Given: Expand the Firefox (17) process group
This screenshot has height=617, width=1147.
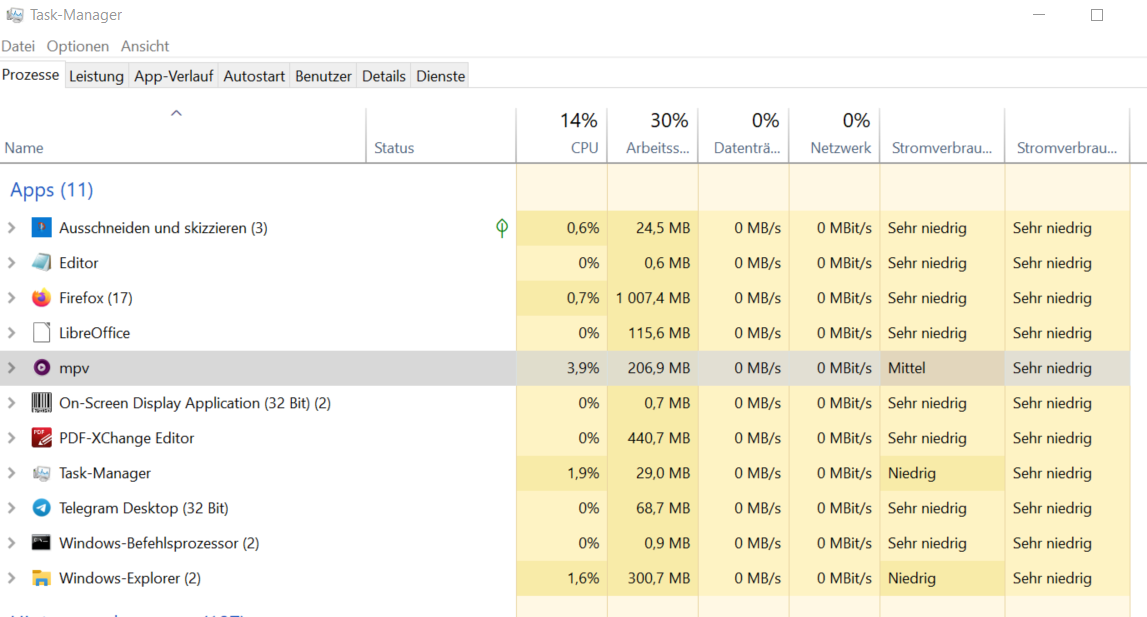Looking at the screenshot, I should click(x=12, y=298).
